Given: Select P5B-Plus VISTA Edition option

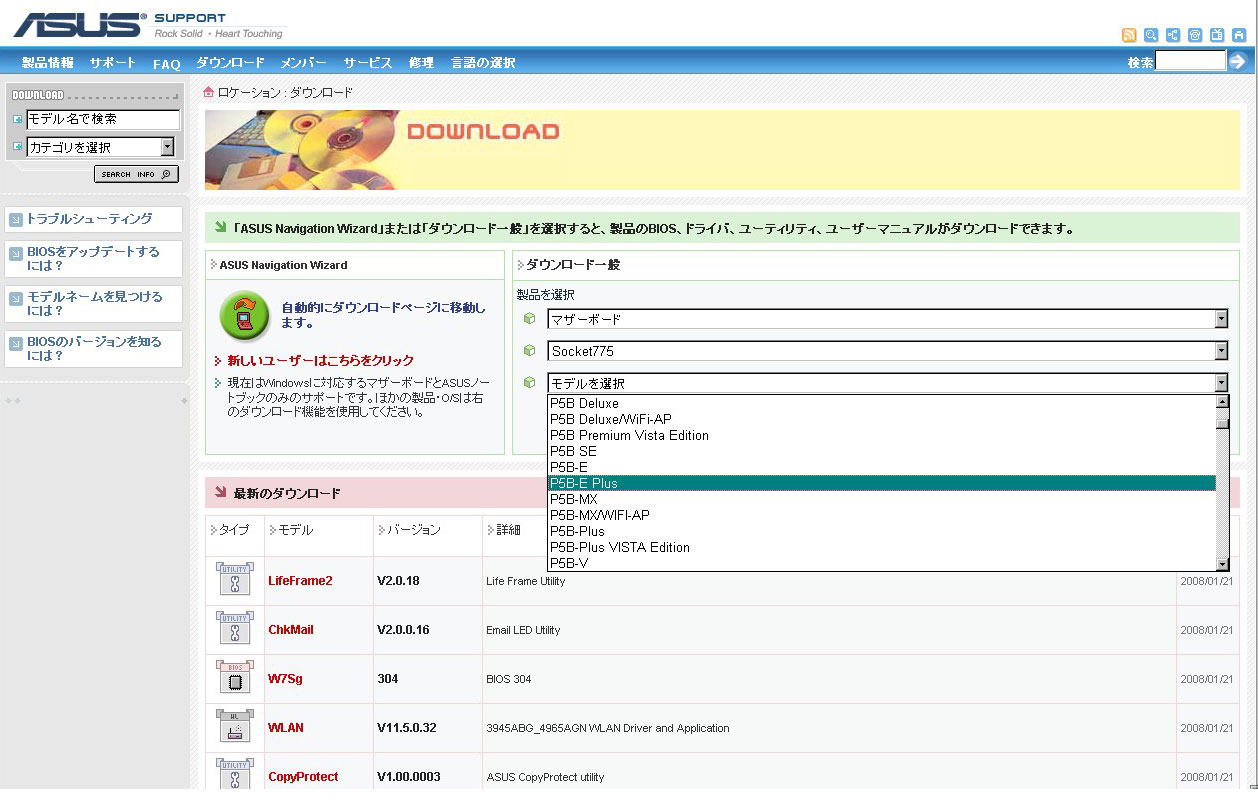Looking at the screenshot, I should 882,547.
